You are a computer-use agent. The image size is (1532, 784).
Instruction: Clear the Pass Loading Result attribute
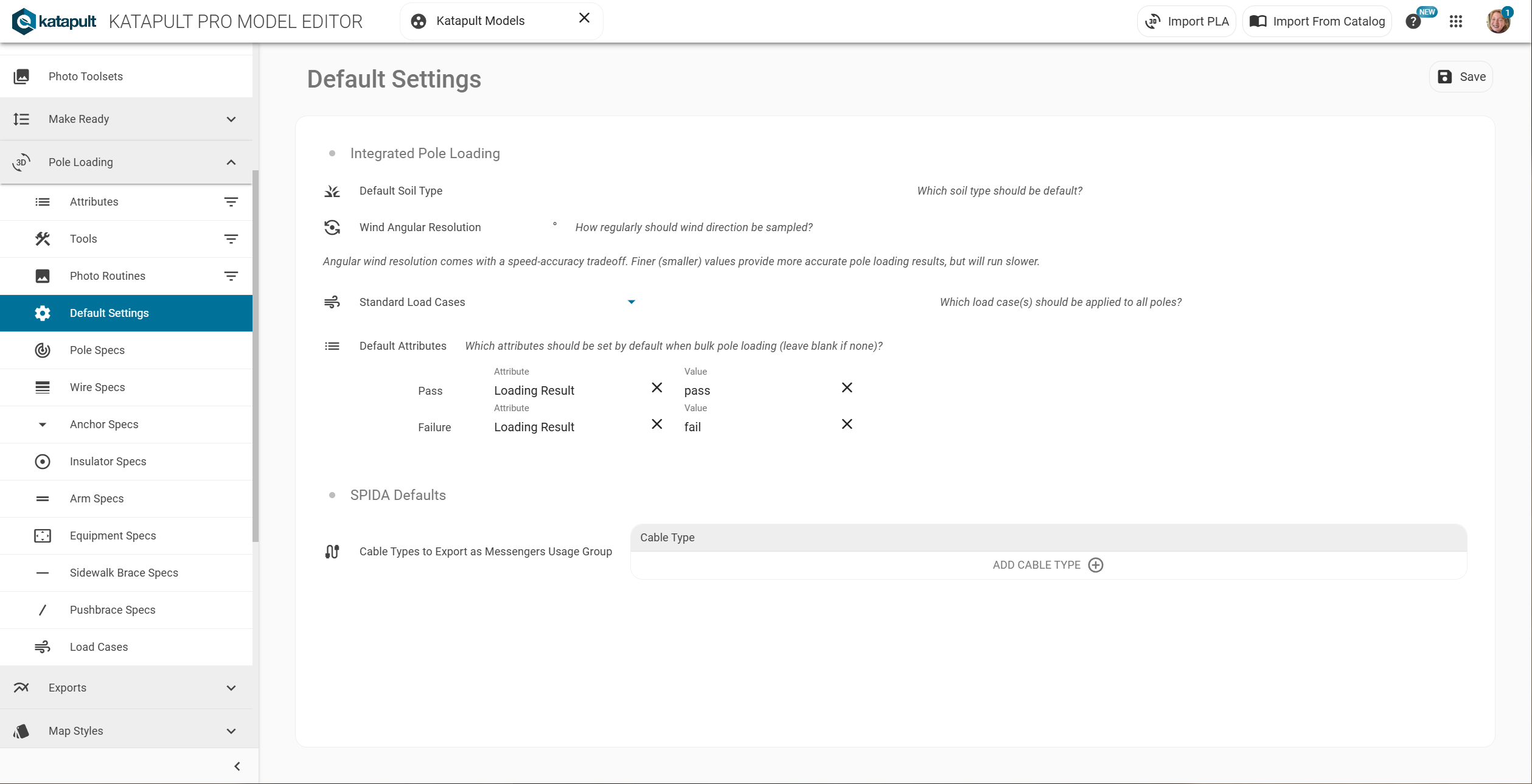click(x=656, y=388)
